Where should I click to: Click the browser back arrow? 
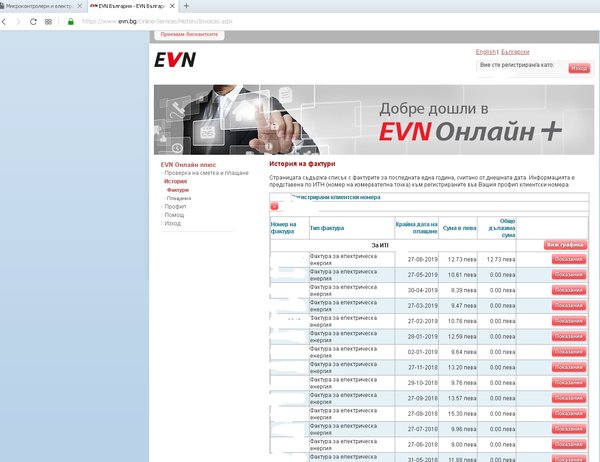[x=4, y=22]
